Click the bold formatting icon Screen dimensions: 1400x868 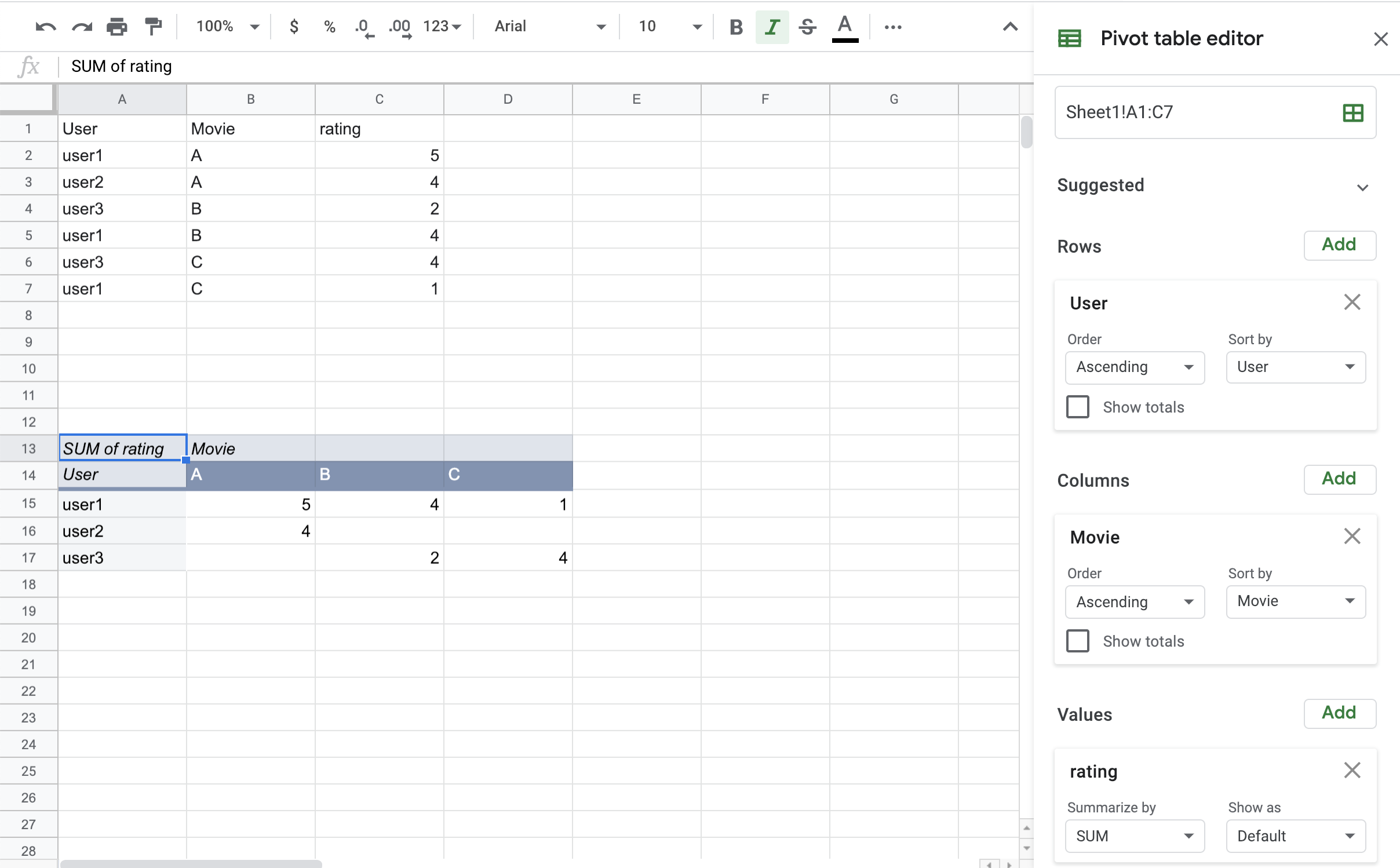click(737, 26)
